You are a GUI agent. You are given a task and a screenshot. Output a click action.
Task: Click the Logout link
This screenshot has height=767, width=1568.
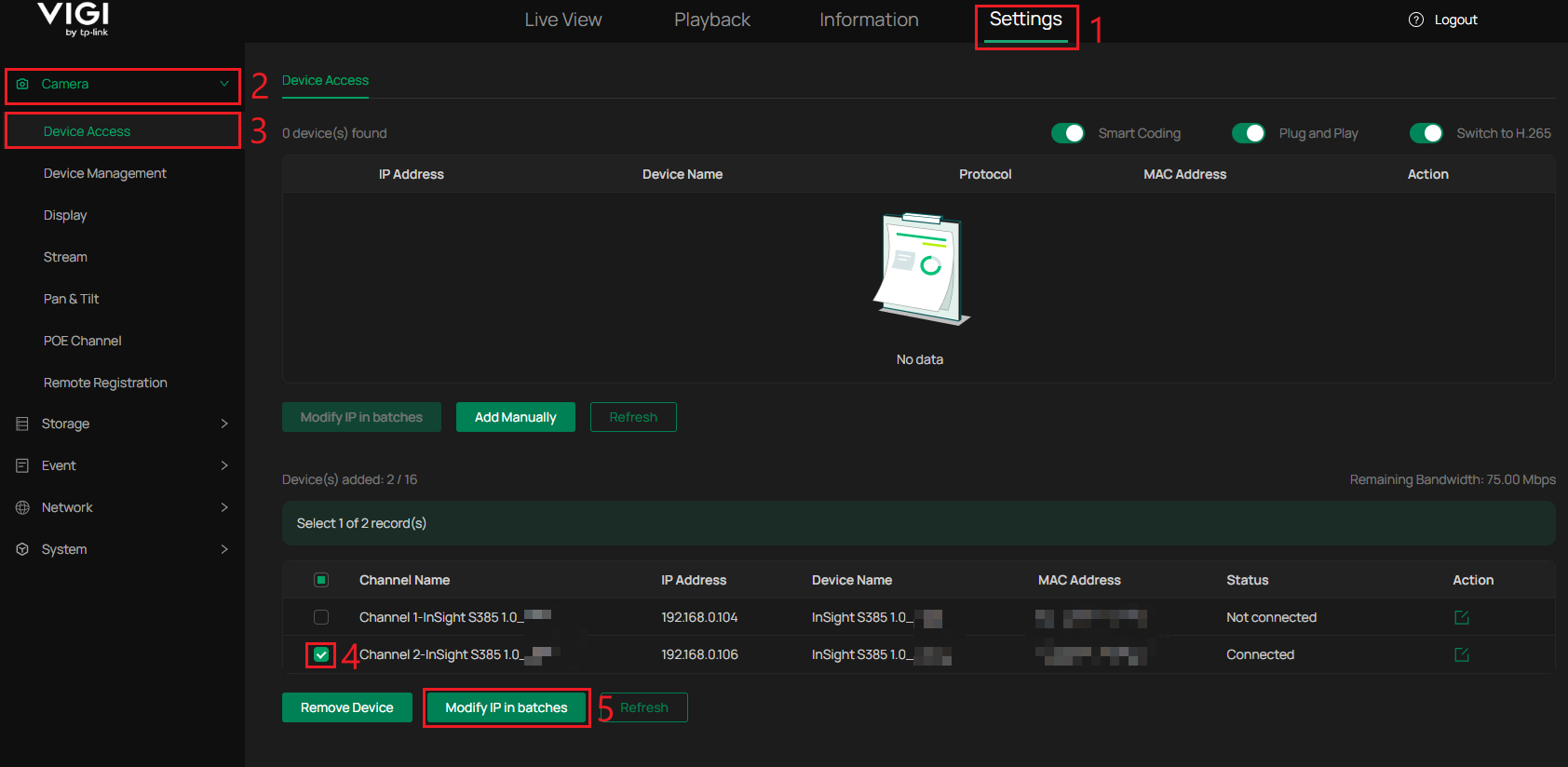click(x=1455, y=20)
